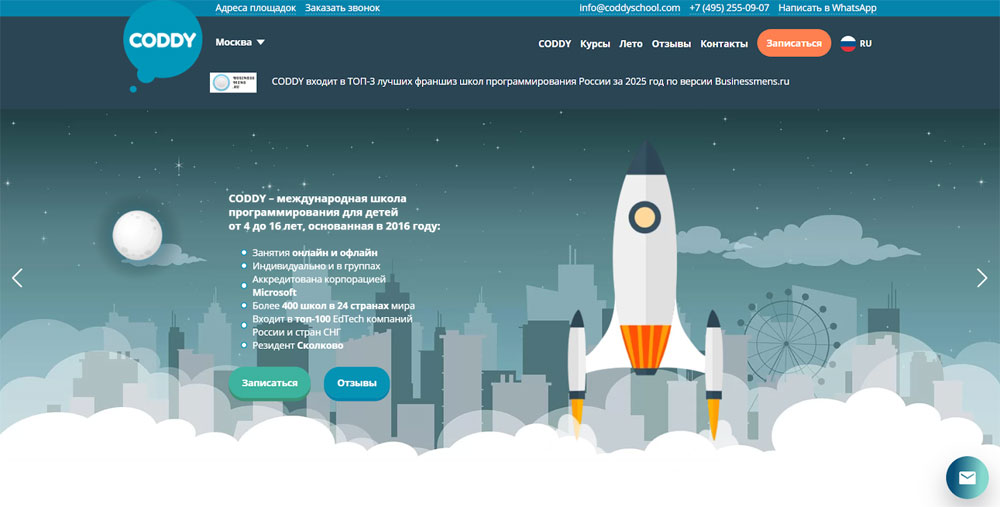
Task: Click the Написать в WhatsApp link
Action: pos(827,8)
